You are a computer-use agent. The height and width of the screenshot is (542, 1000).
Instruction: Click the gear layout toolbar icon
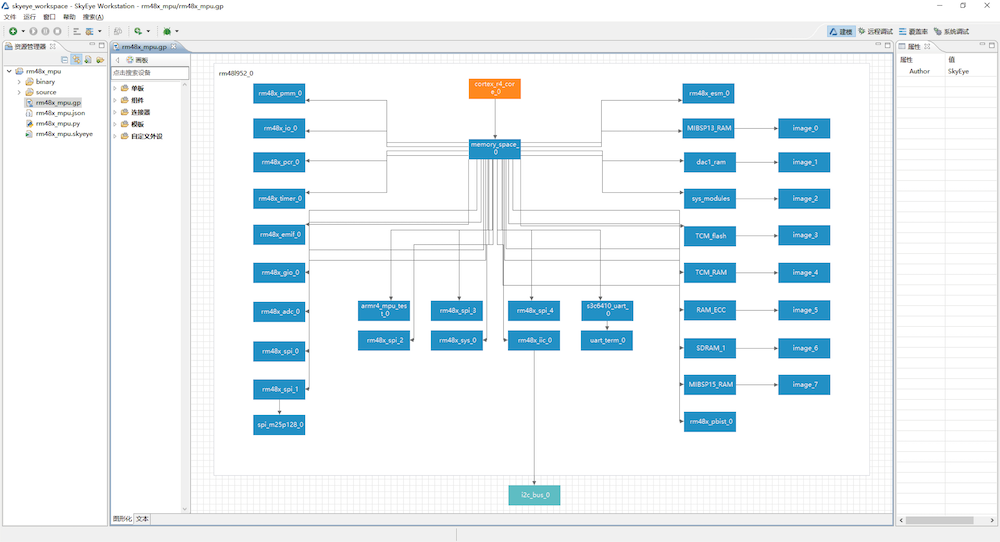click(x=89, y=31)
